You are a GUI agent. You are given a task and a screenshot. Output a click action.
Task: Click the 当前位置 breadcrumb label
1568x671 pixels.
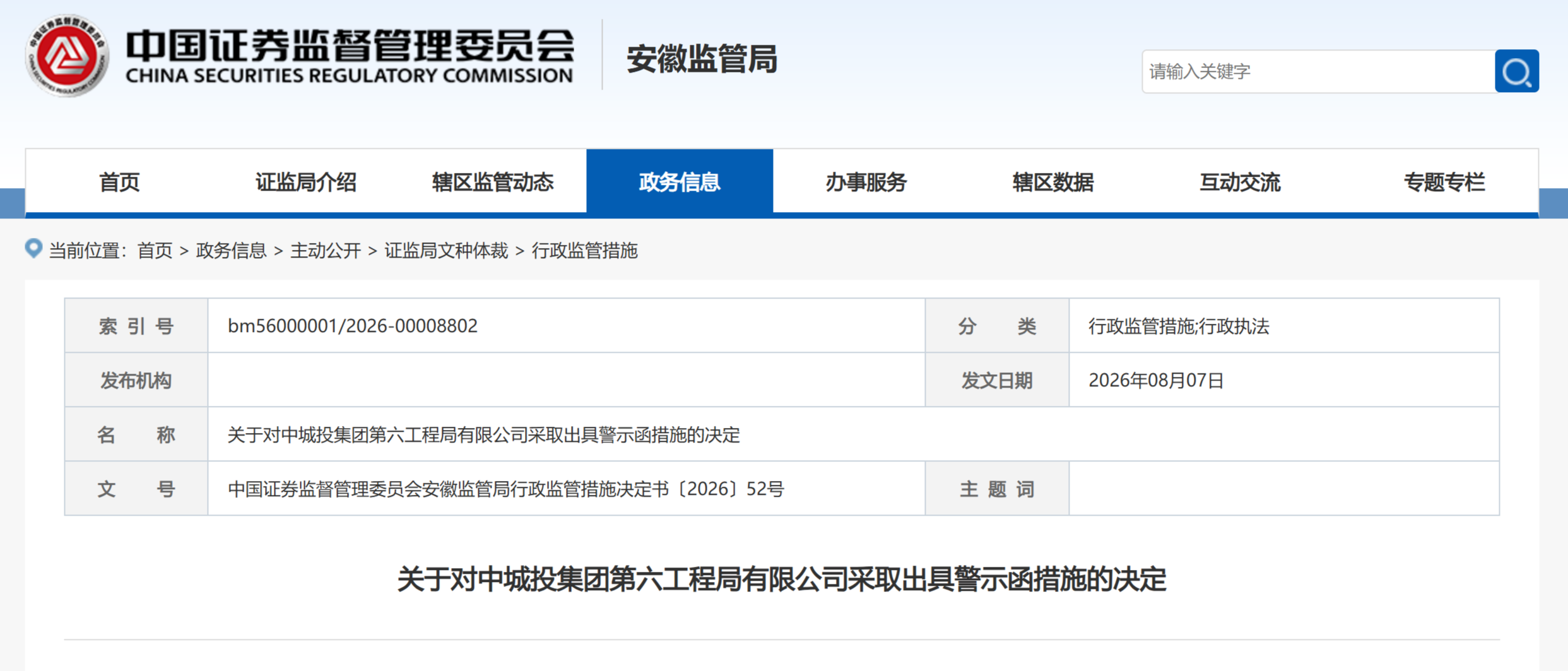(x=89, y=251)
